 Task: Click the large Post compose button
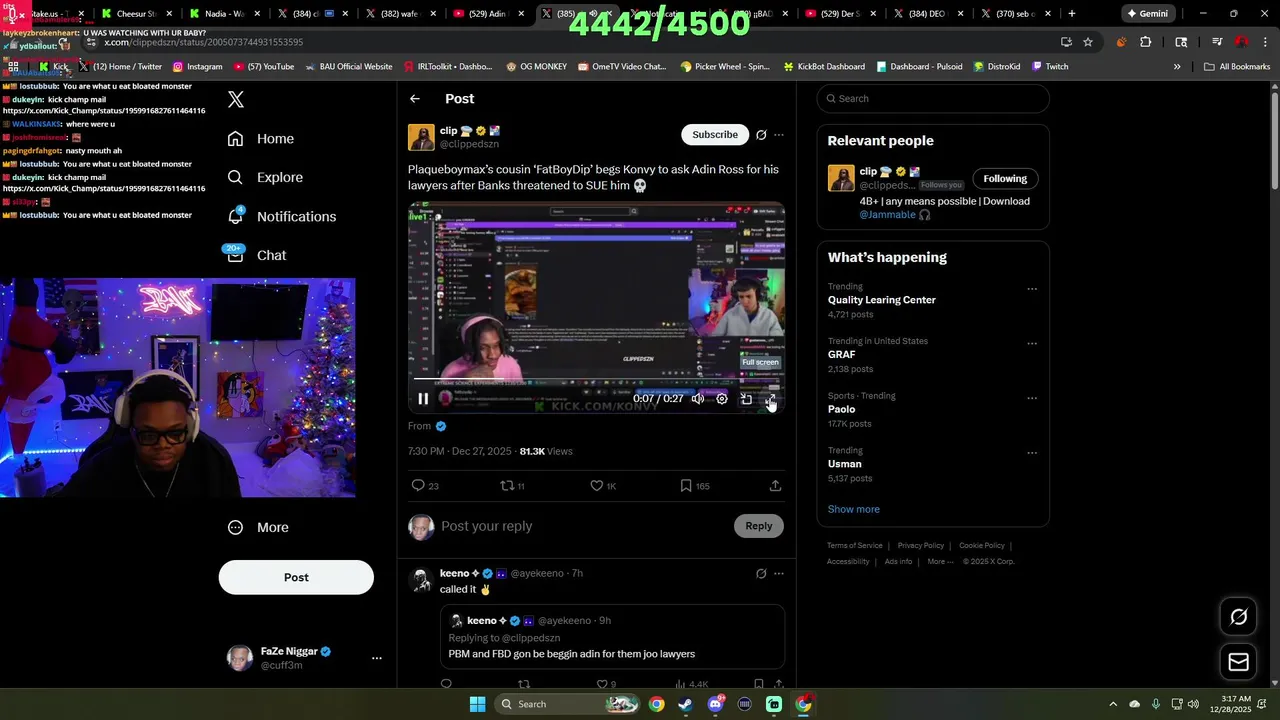(296, 577)
